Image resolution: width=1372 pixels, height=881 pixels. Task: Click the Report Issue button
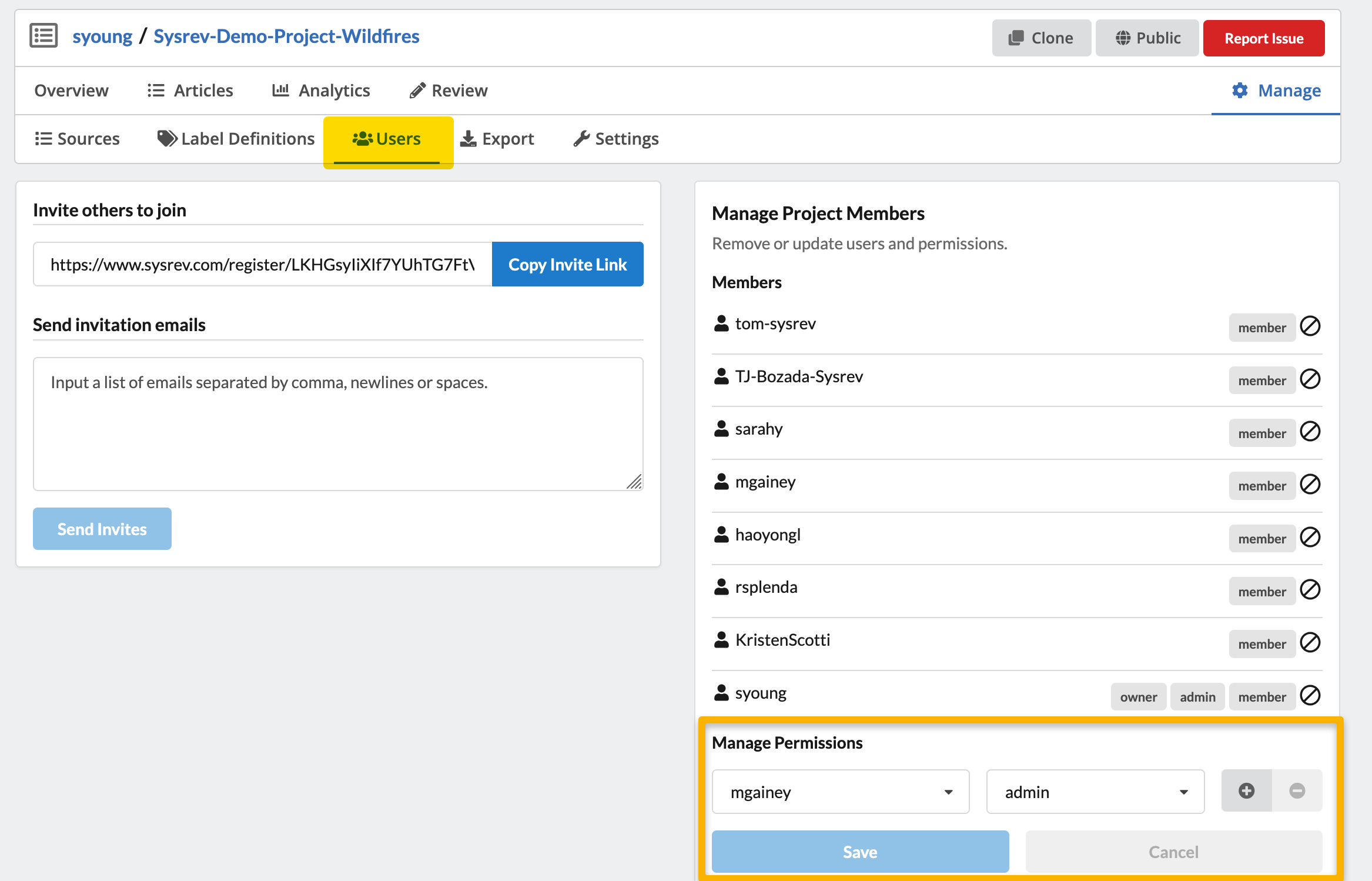click(1263, 38)
